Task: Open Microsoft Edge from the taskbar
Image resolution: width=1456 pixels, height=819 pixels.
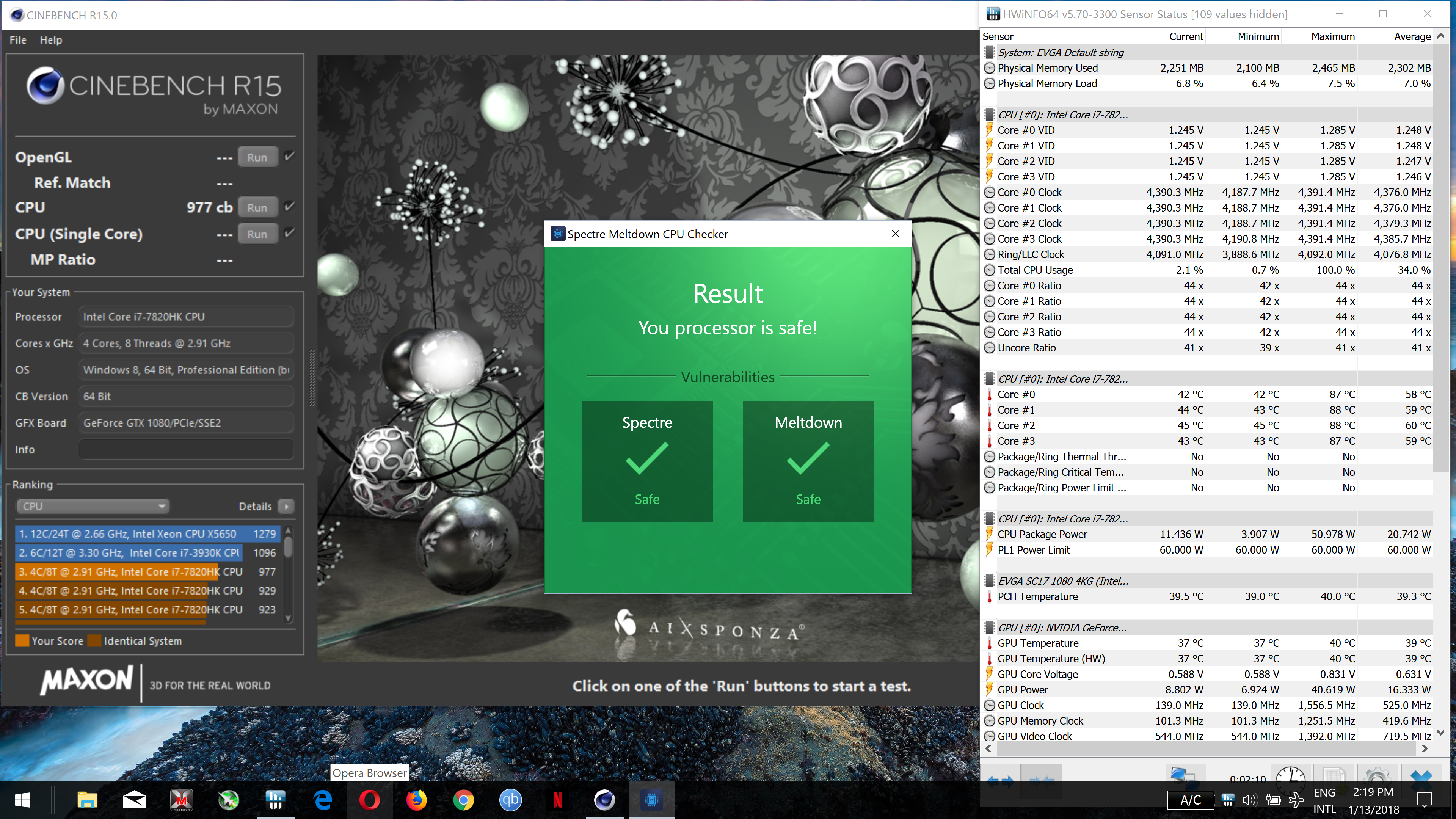Action: (x=323, y=800)
